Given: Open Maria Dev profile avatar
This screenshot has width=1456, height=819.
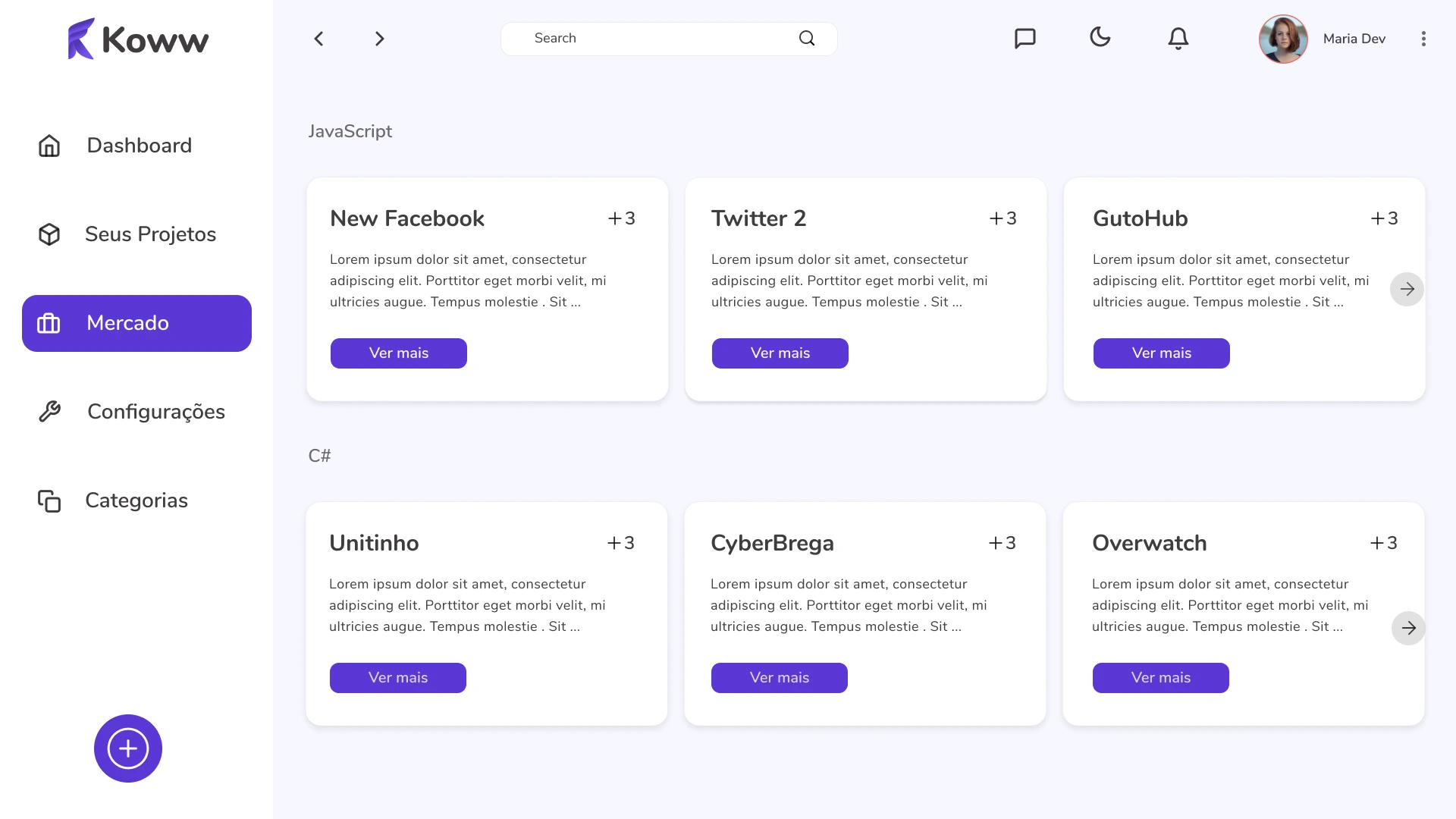Looking at the screenshot, I should coord(1283,39).
